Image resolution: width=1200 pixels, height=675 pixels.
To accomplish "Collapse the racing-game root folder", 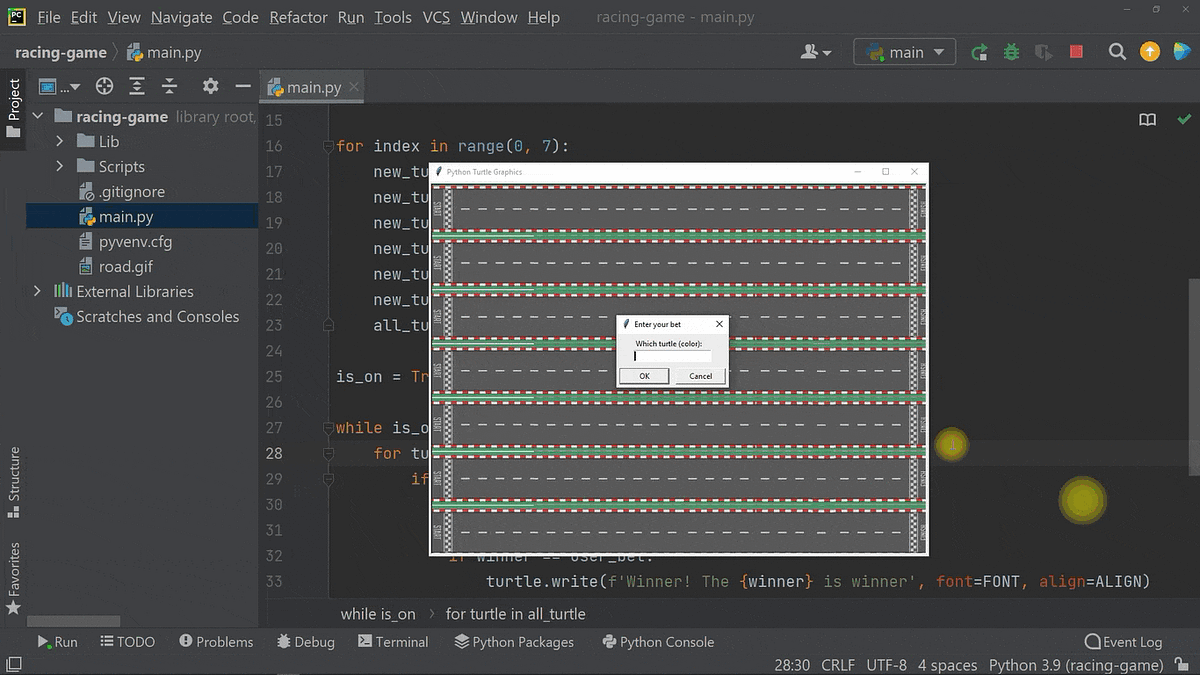I will (38, 116).
